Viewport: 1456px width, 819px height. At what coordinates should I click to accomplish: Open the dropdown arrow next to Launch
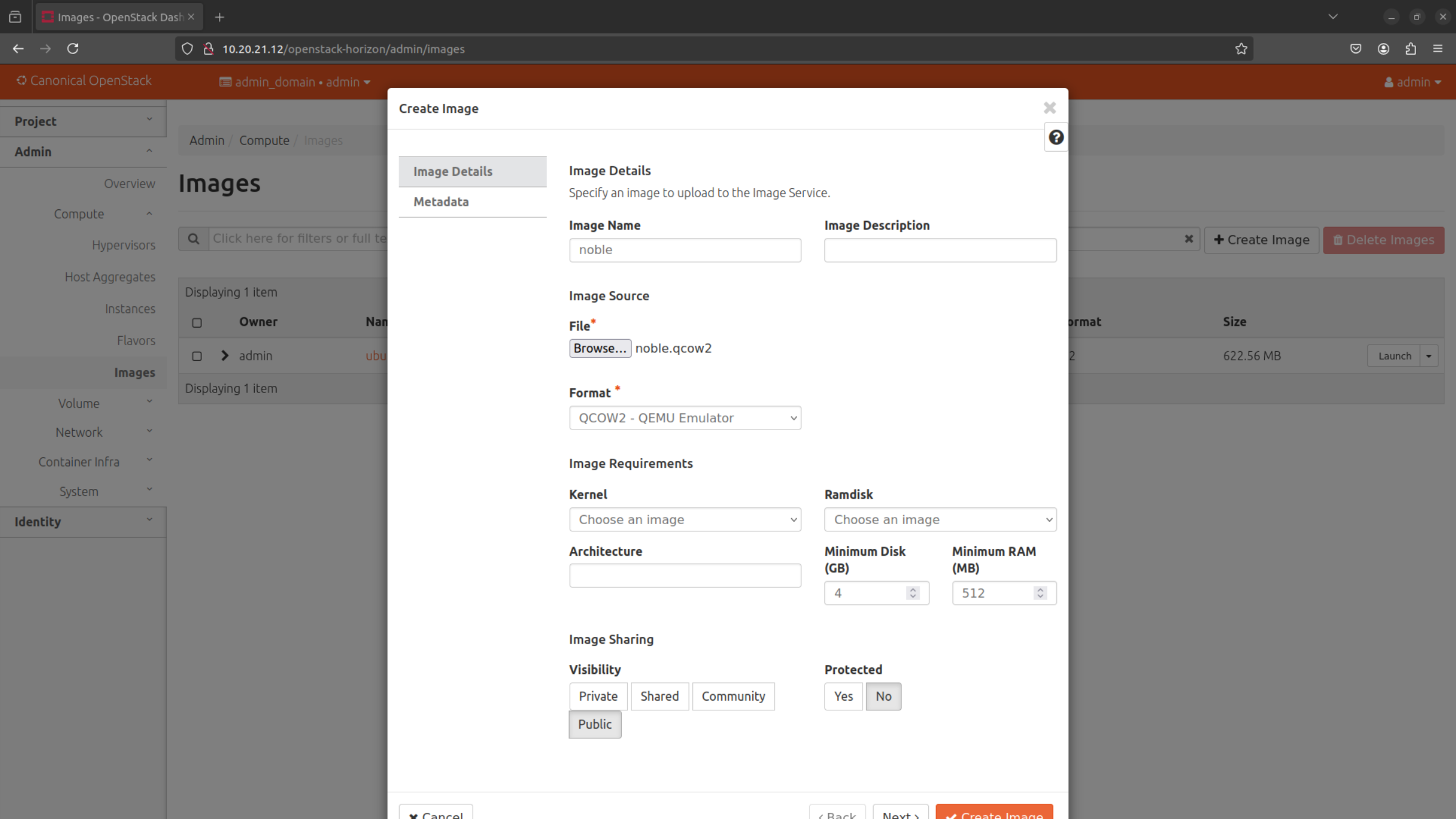click(x=1429, y=356)
